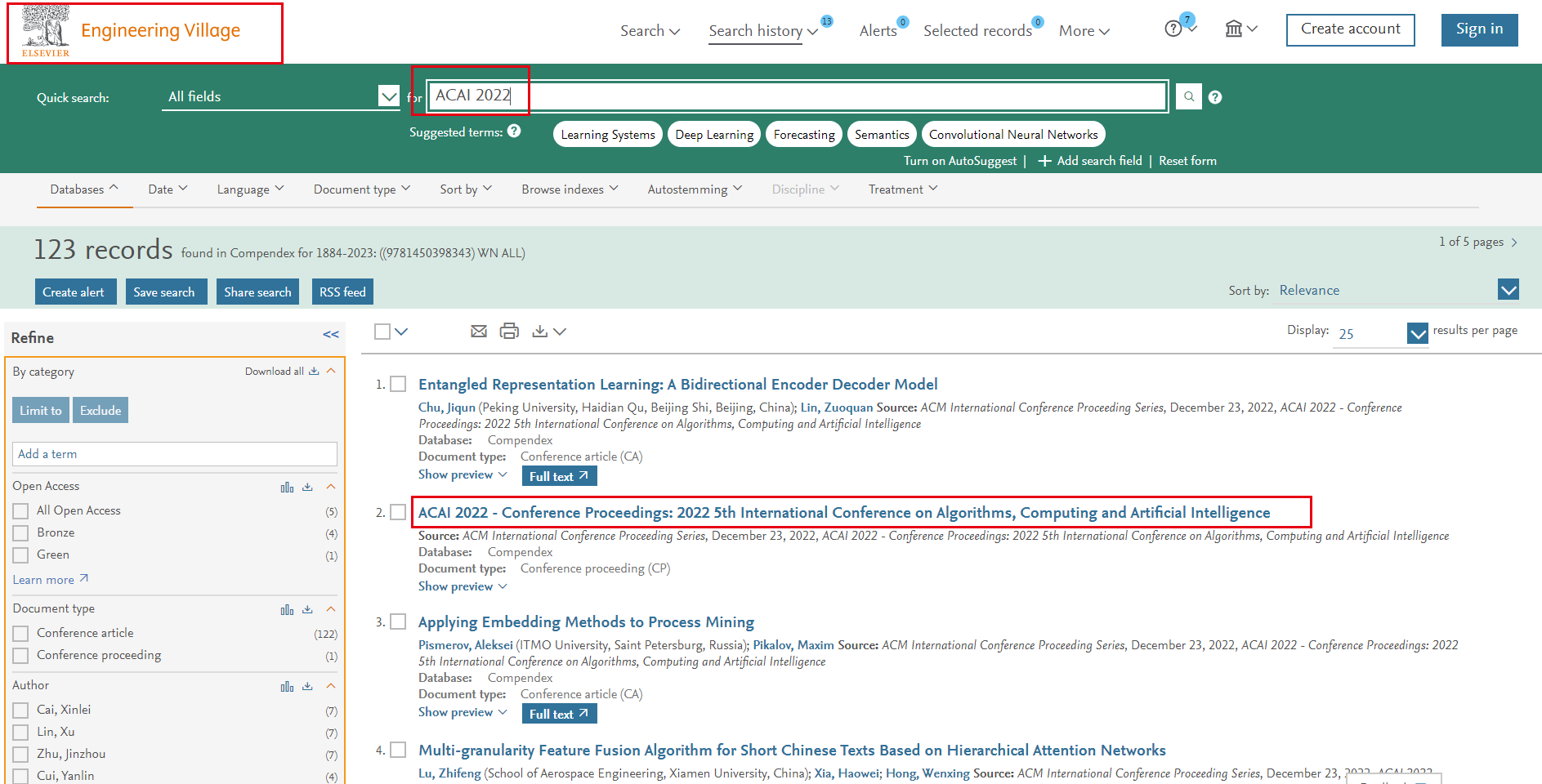Viewport: 1542px width, 784px height.
Task: Open the All fields dropdown
Action: [x=280, y=96]
